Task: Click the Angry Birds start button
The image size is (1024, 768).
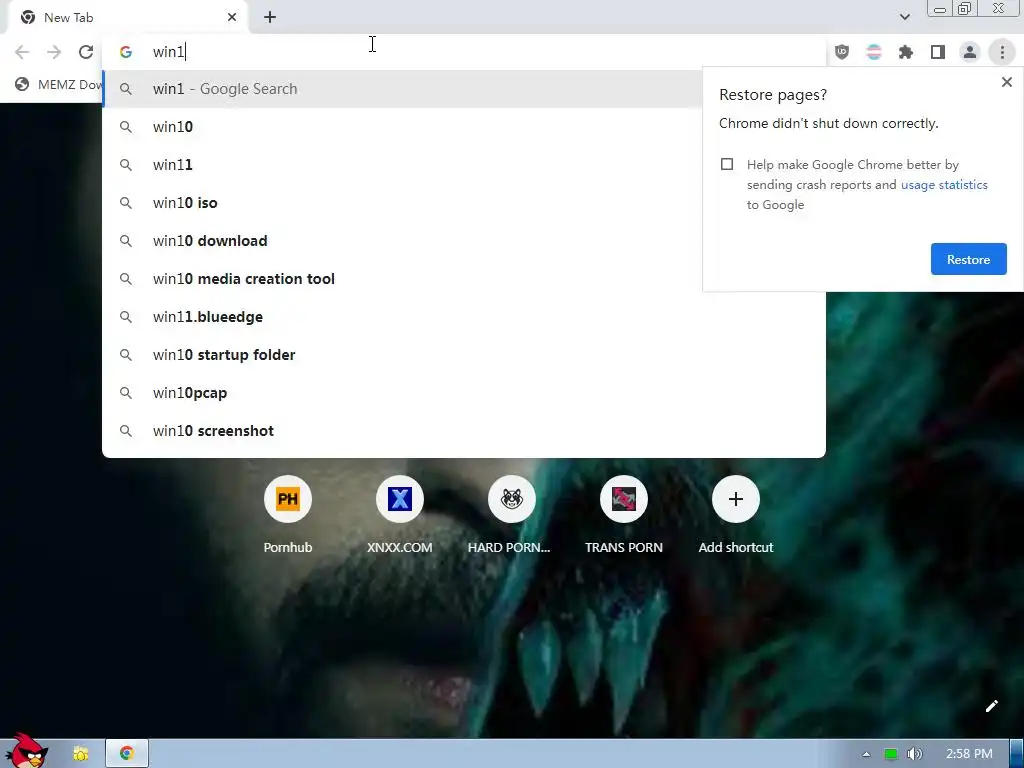Action: [x=26, y=750]
